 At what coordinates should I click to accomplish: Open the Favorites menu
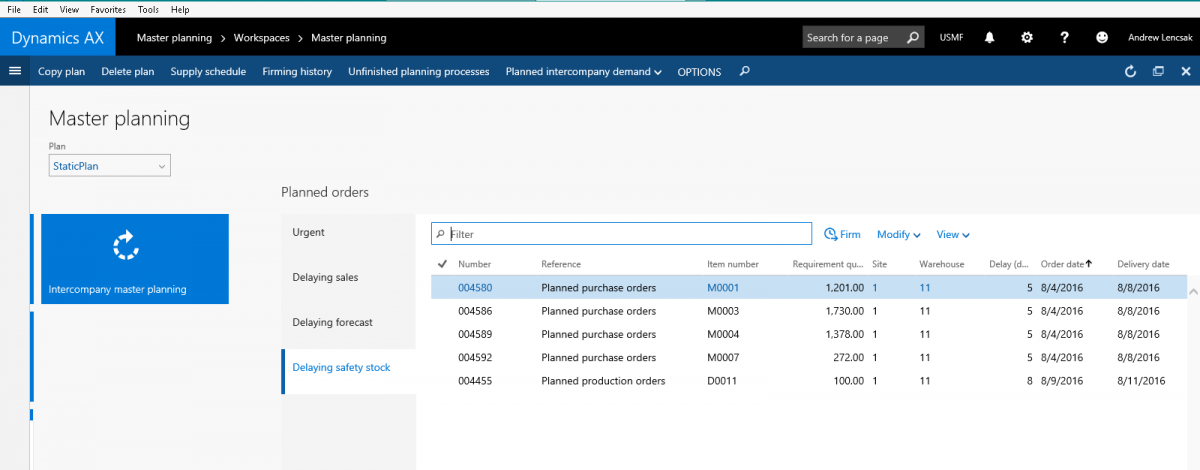pyautogui.click(x=108, y=9)
